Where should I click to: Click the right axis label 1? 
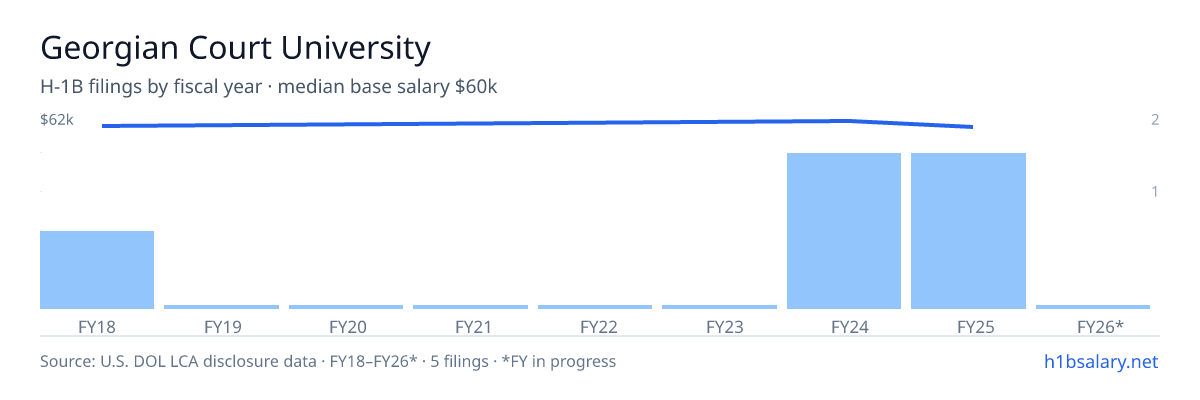pos(1155,191)
